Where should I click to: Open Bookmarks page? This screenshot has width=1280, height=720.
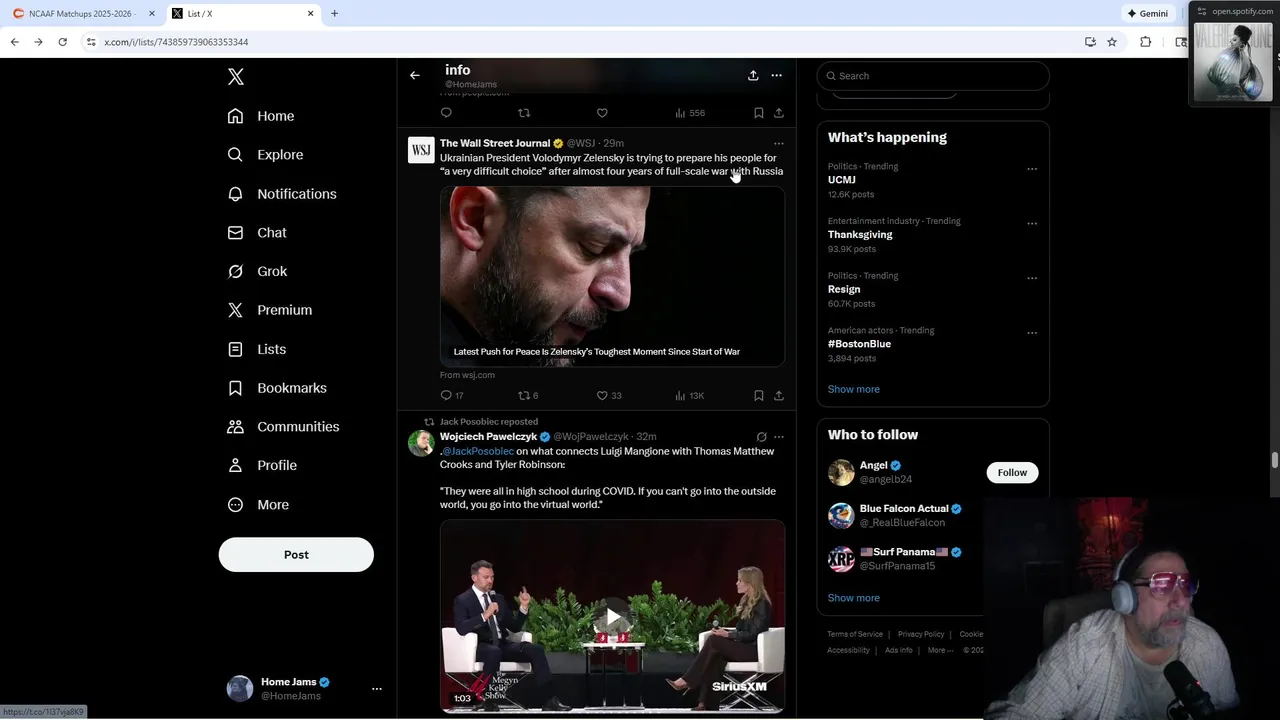[277, 388]
